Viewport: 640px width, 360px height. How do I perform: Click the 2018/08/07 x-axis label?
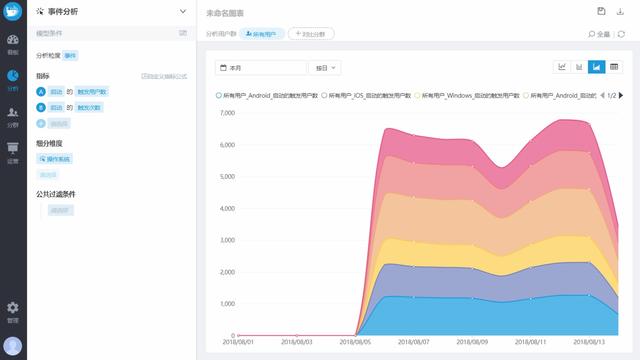413,342
